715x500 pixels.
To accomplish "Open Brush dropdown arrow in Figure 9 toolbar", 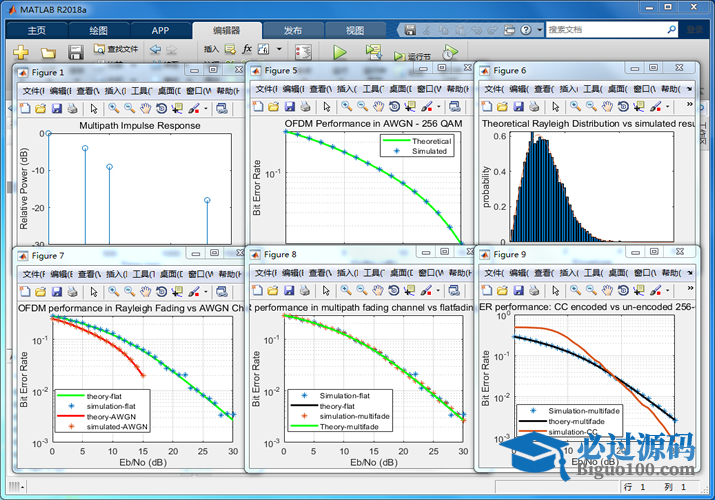I will [668, 290].
